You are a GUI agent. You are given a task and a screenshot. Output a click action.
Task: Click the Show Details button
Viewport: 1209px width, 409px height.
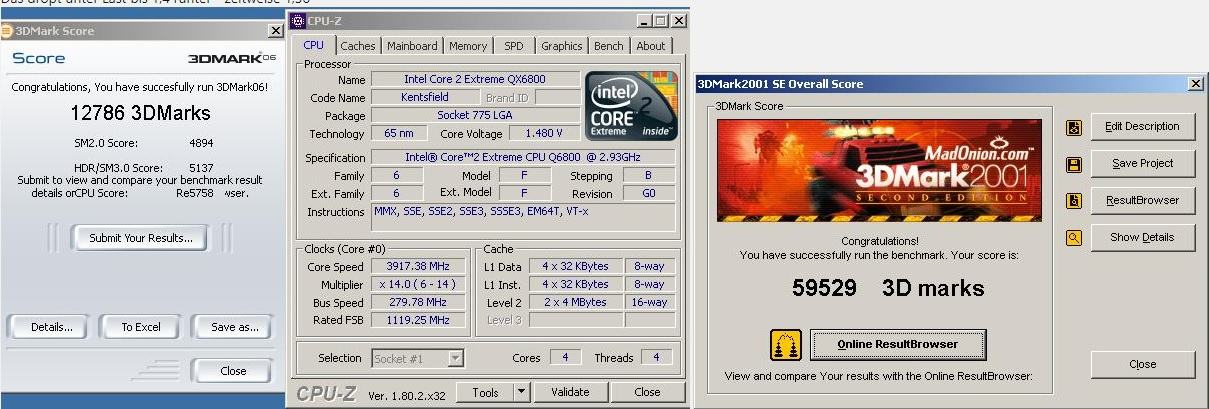1141,237
